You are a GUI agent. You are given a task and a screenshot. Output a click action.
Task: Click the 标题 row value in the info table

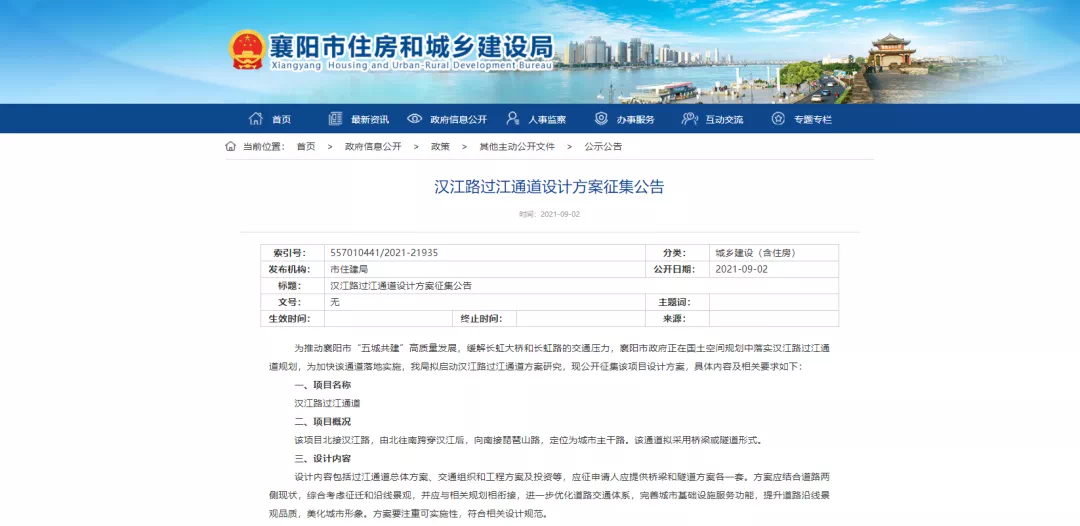click(x=401, y=286)
